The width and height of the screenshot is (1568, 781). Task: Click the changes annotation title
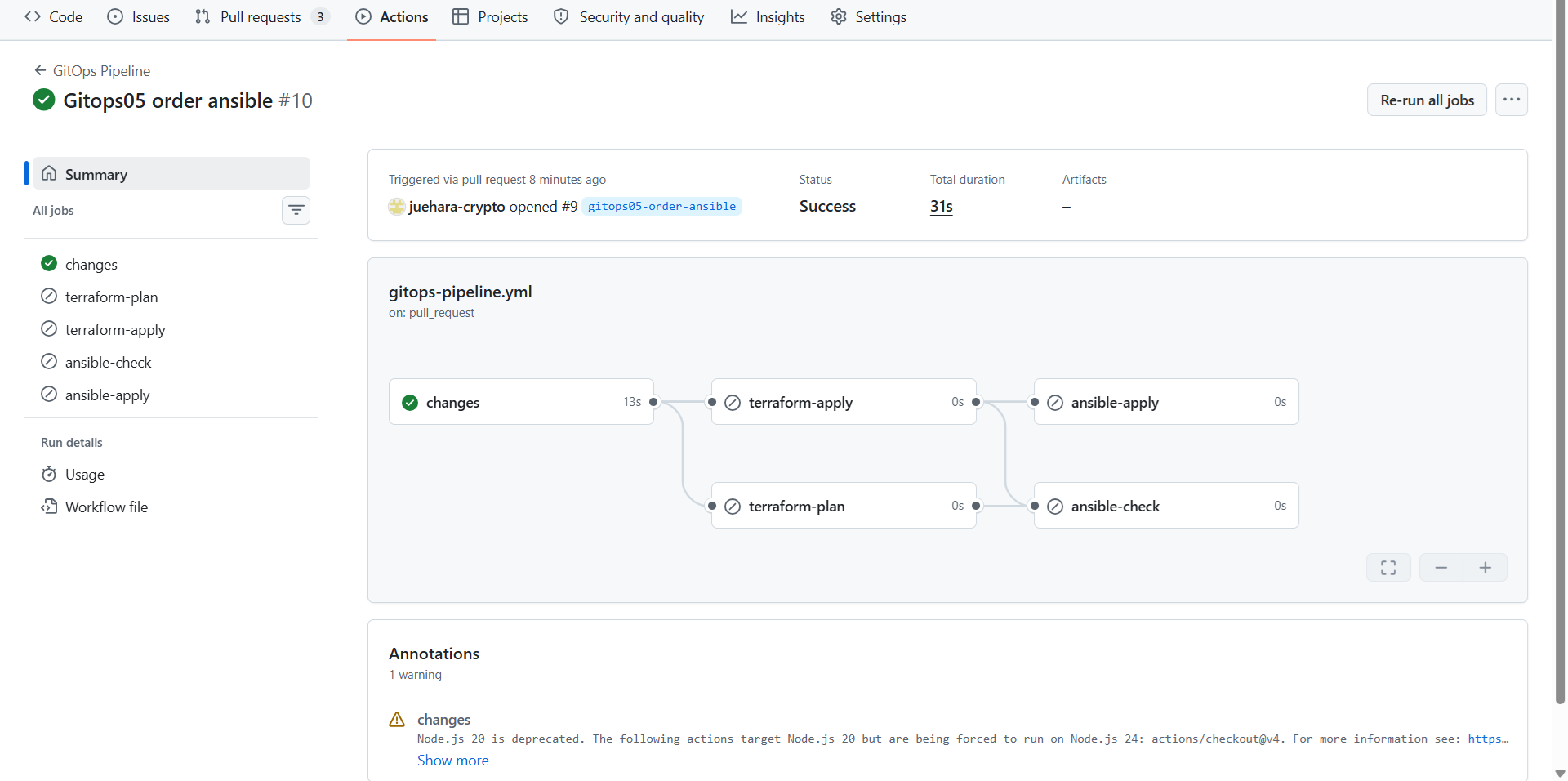(x=443, y=719)
